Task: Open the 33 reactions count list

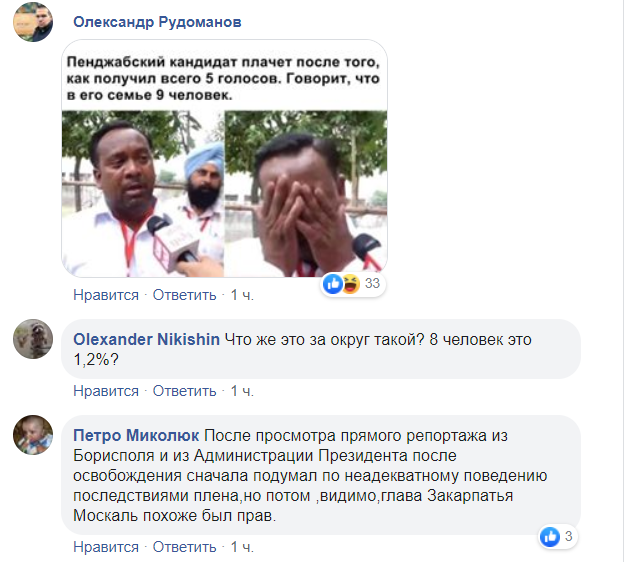Action: pyautogui.click(x=372, y=283)
